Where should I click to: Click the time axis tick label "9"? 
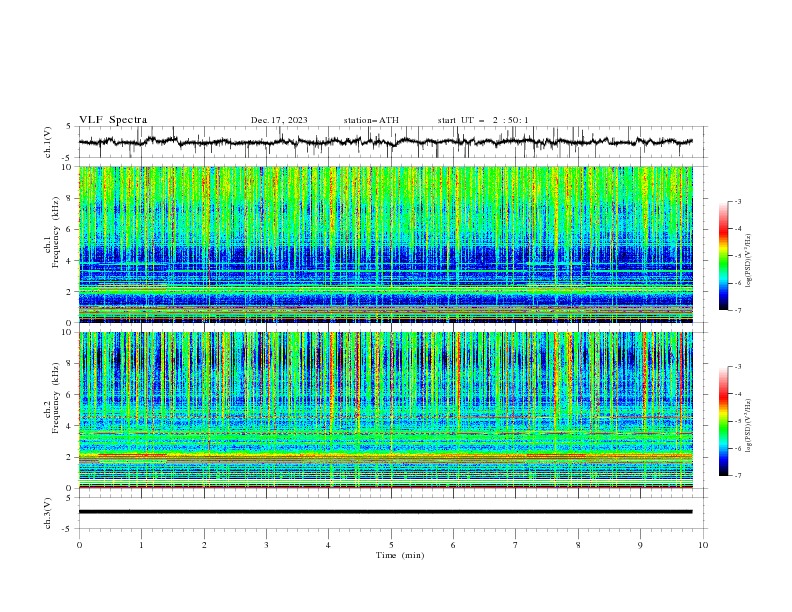640,545
